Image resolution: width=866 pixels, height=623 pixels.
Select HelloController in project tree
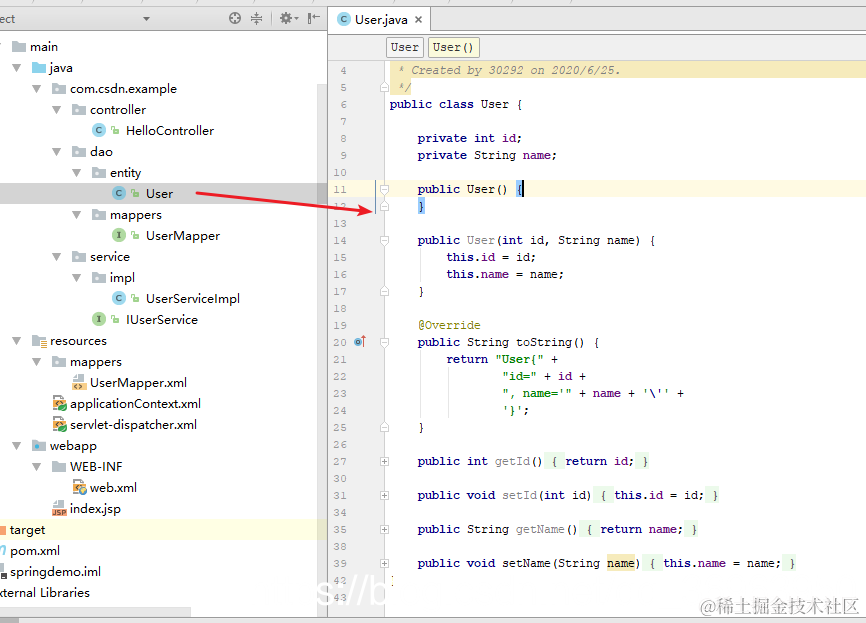click(x=170, y=131)
